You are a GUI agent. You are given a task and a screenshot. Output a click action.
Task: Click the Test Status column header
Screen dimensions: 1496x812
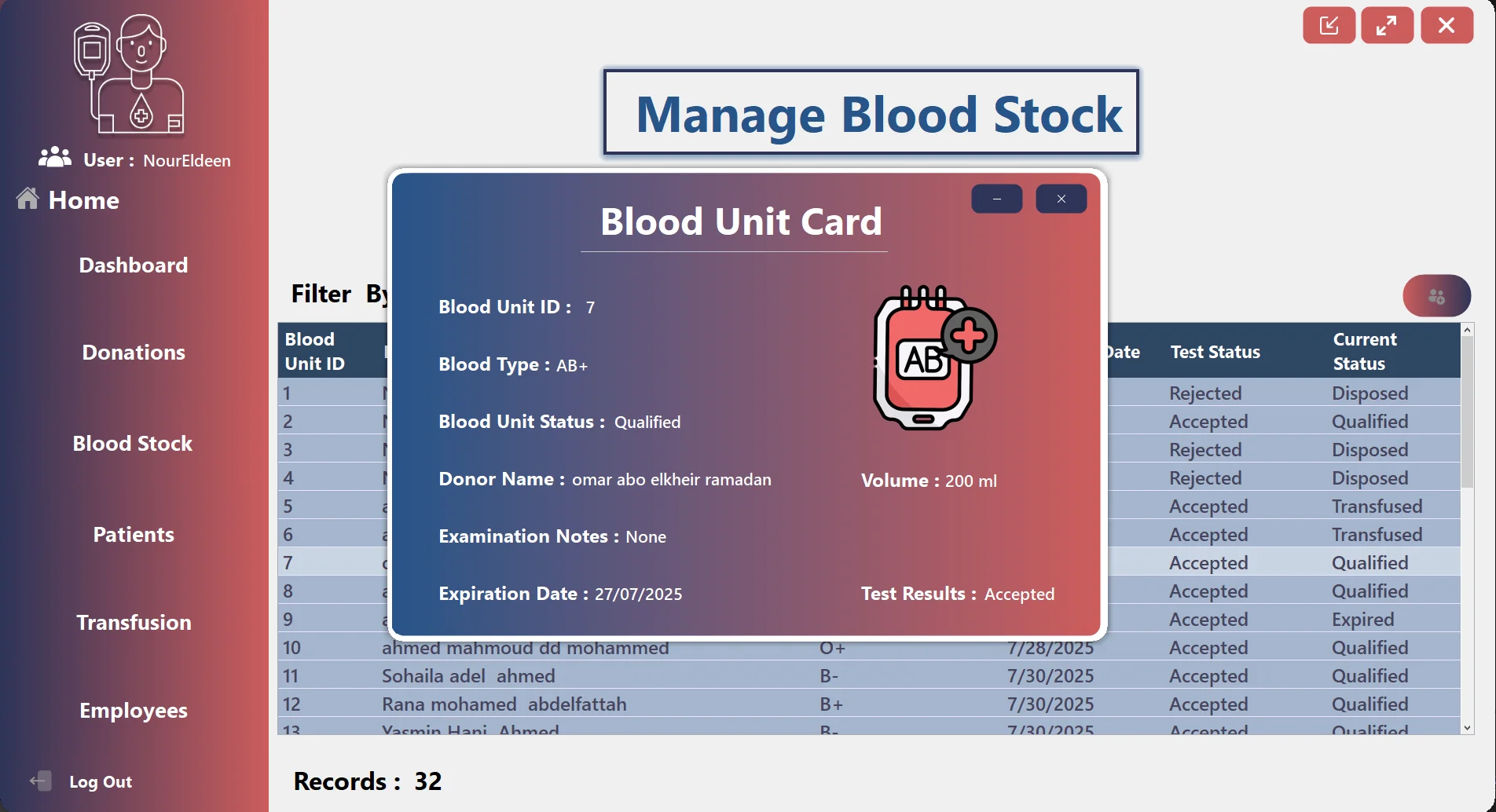(x=1215, y=352)
